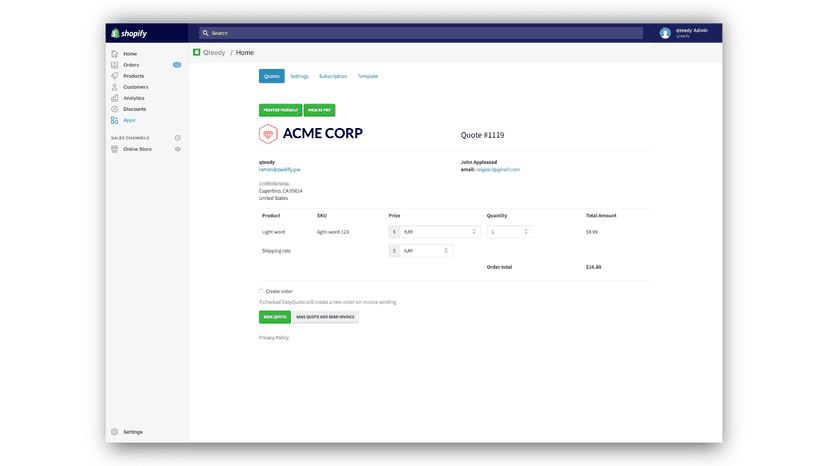Image resolution: width=828 pixels, height=466 pixels.
Task: Open the Discounts icon
Action: [115, 109]
